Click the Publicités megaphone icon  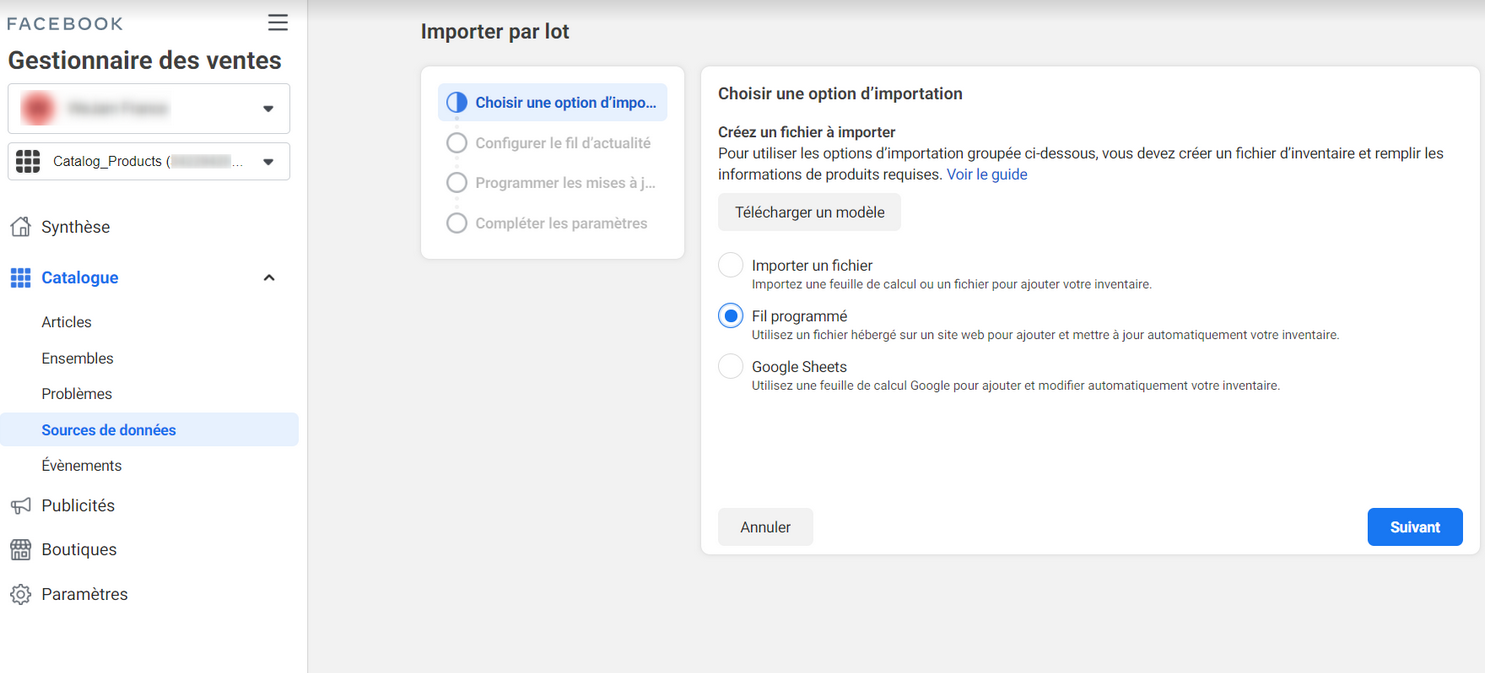point(20,506)
